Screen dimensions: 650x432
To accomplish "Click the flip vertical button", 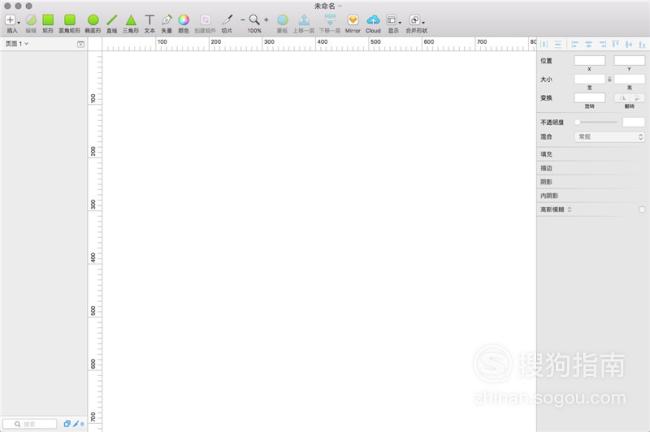I will point(637,98).
